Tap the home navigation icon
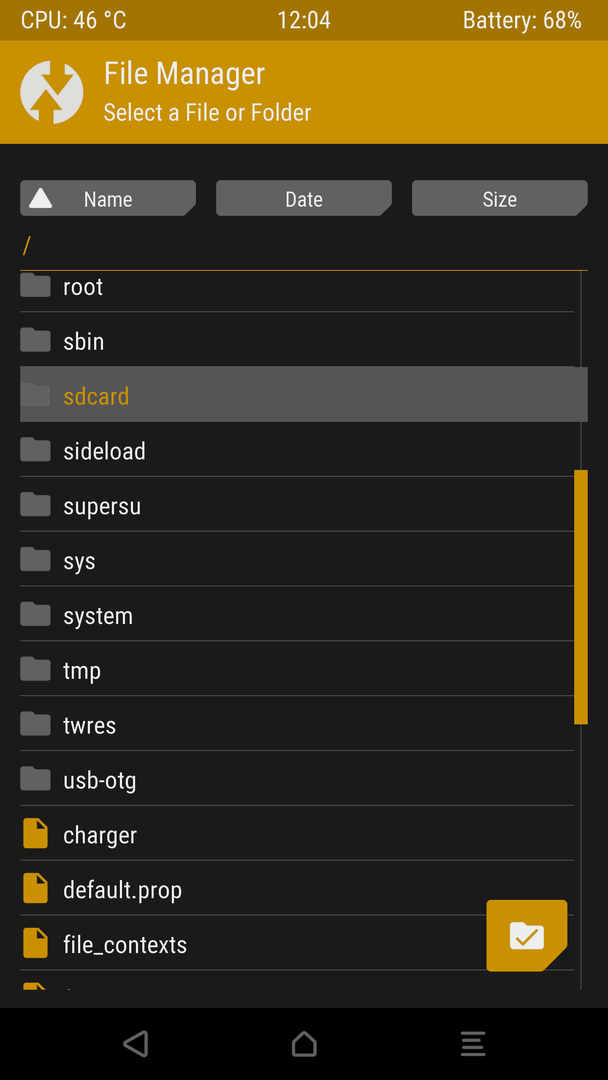608x1080 pixels. [304, 1044]
